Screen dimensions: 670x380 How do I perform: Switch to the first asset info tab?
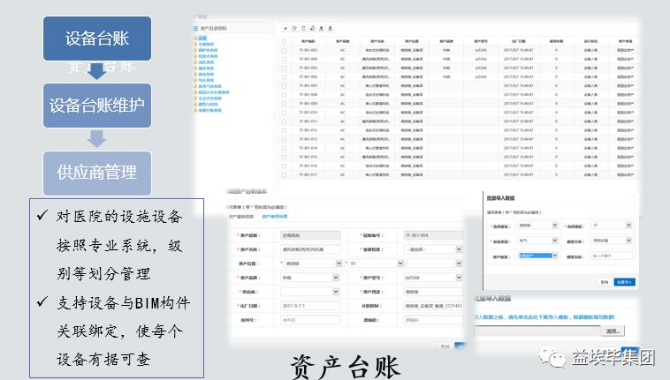[x=241, y=217]
